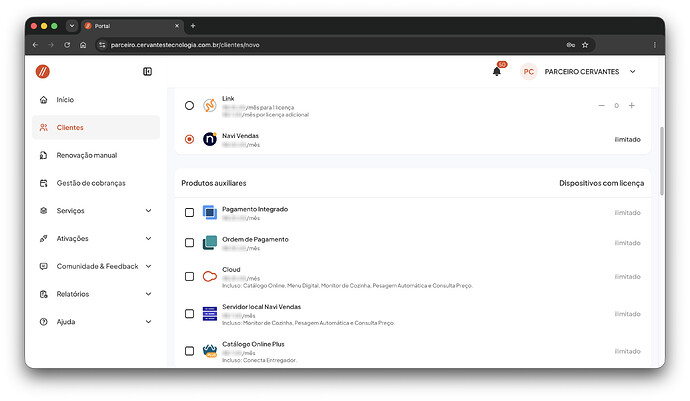Screen dimensions: 690x401
Task: Go back in browser history
Action: [x=35, y=45]
